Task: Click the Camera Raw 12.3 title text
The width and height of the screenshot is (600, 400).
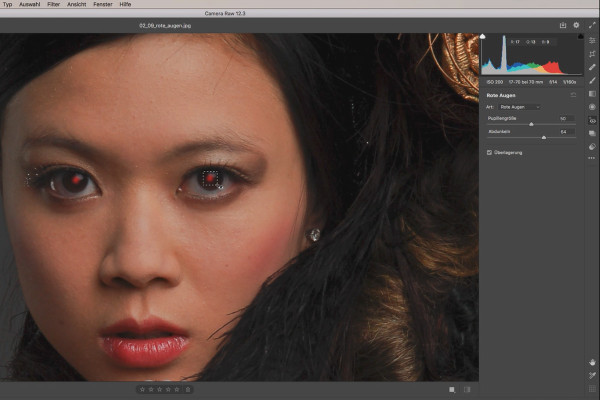Action: tap(225, 13)
